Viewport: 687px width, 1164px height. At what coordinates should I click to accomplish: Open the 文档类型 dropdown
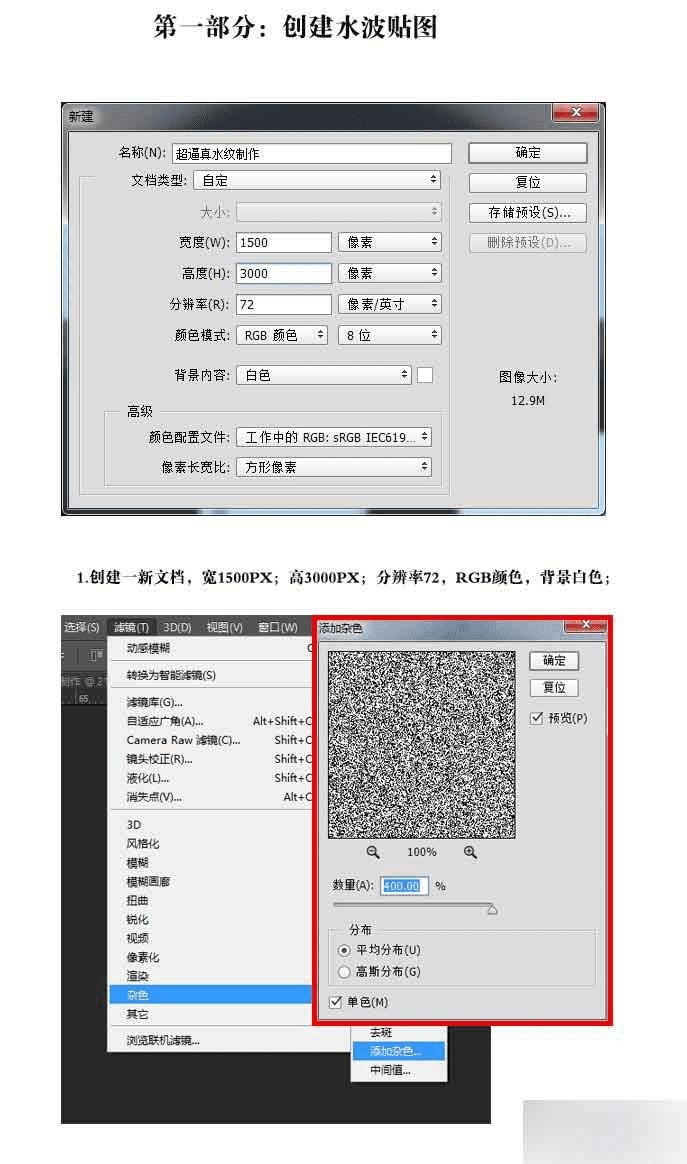[317, 180]
